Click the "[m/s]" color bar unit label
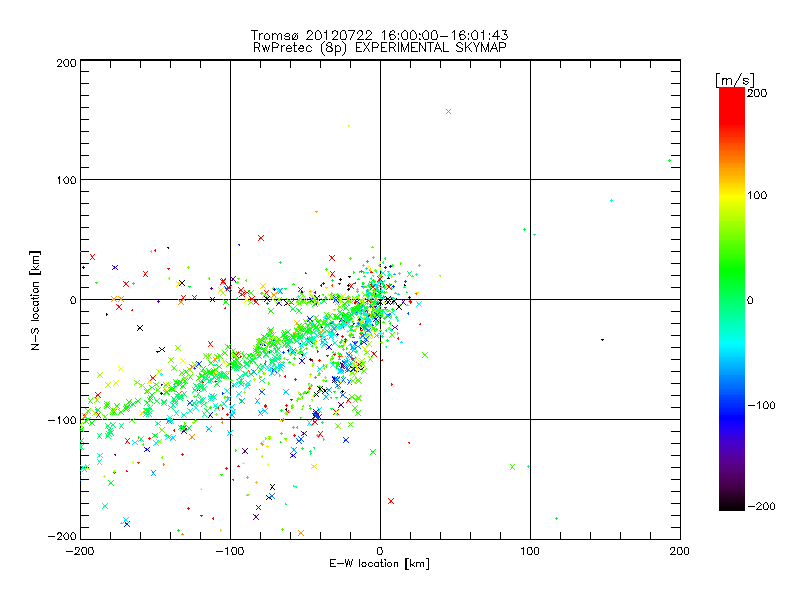This screenshot has height=600, width=800. [x=735, y=80]
